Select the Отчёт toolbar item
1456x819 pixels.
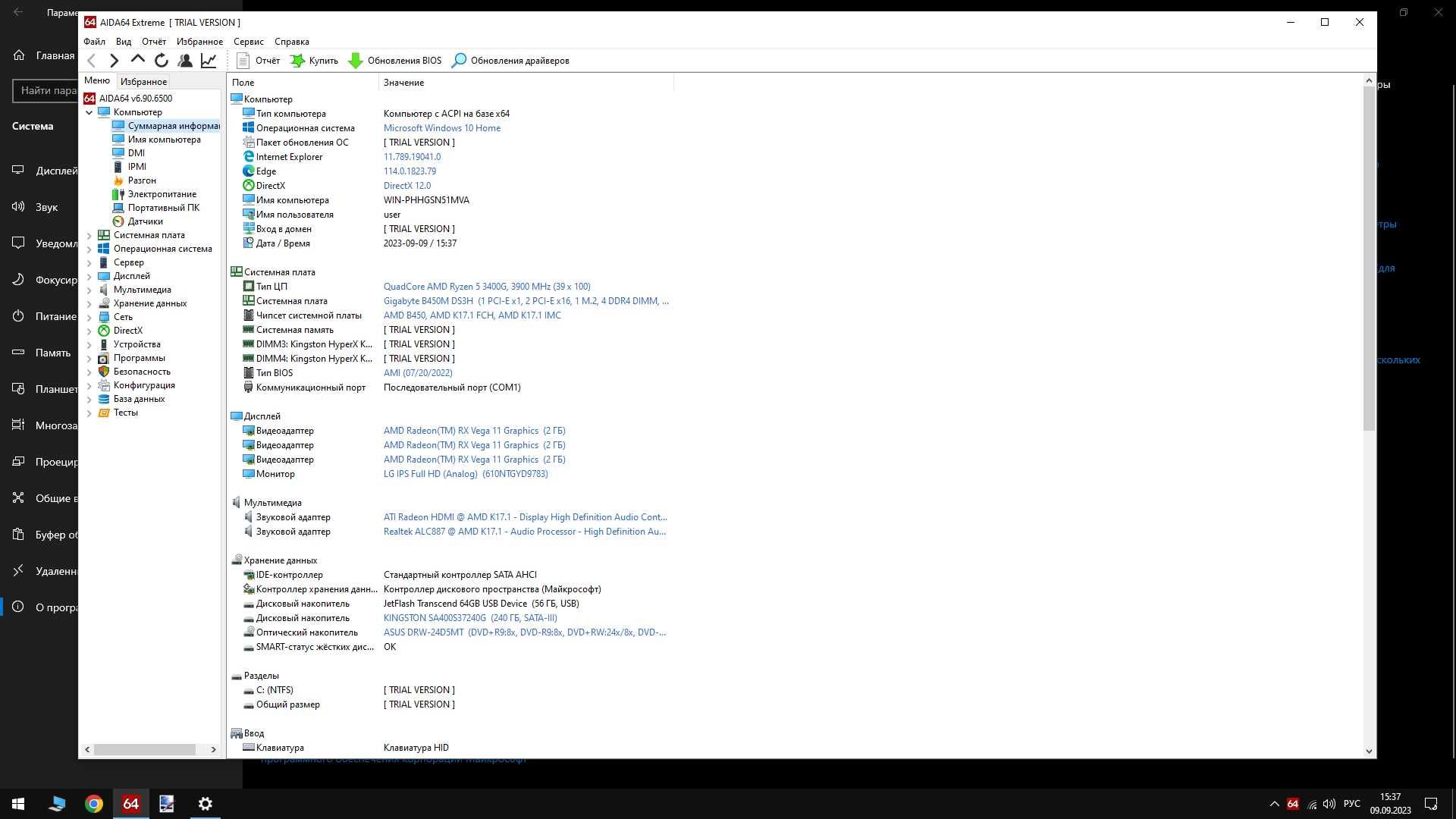tap(257, 61)
